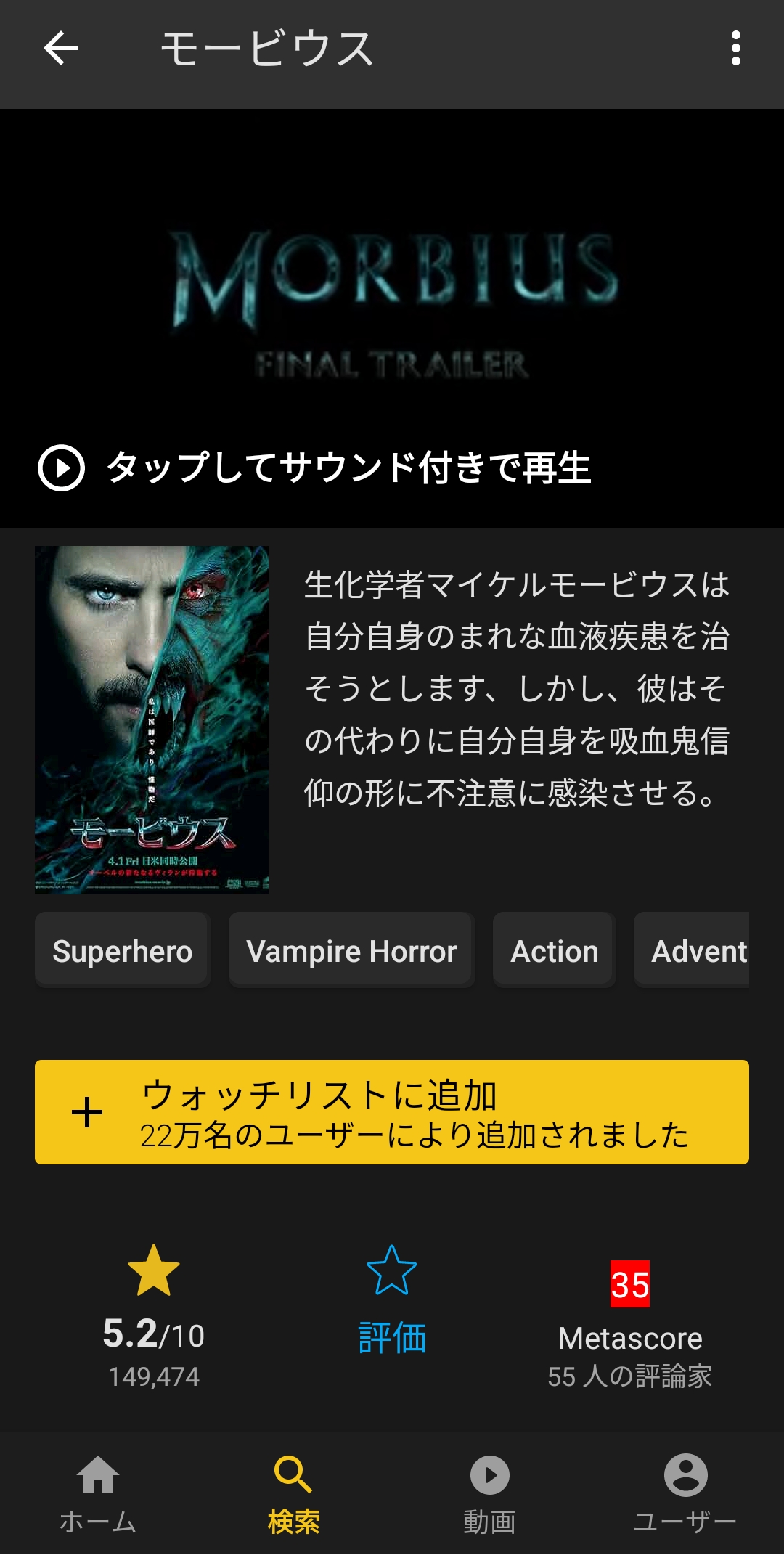Tap the plus icon on watchlist button

coord(87,1112)
